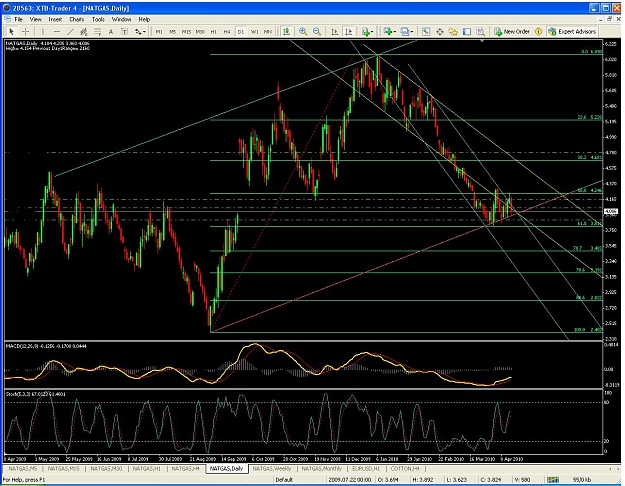This screenshot has width=625, height=486.
Task: Switch to the COTTON,H4 chart tab
Action: [x=405, y=469]
